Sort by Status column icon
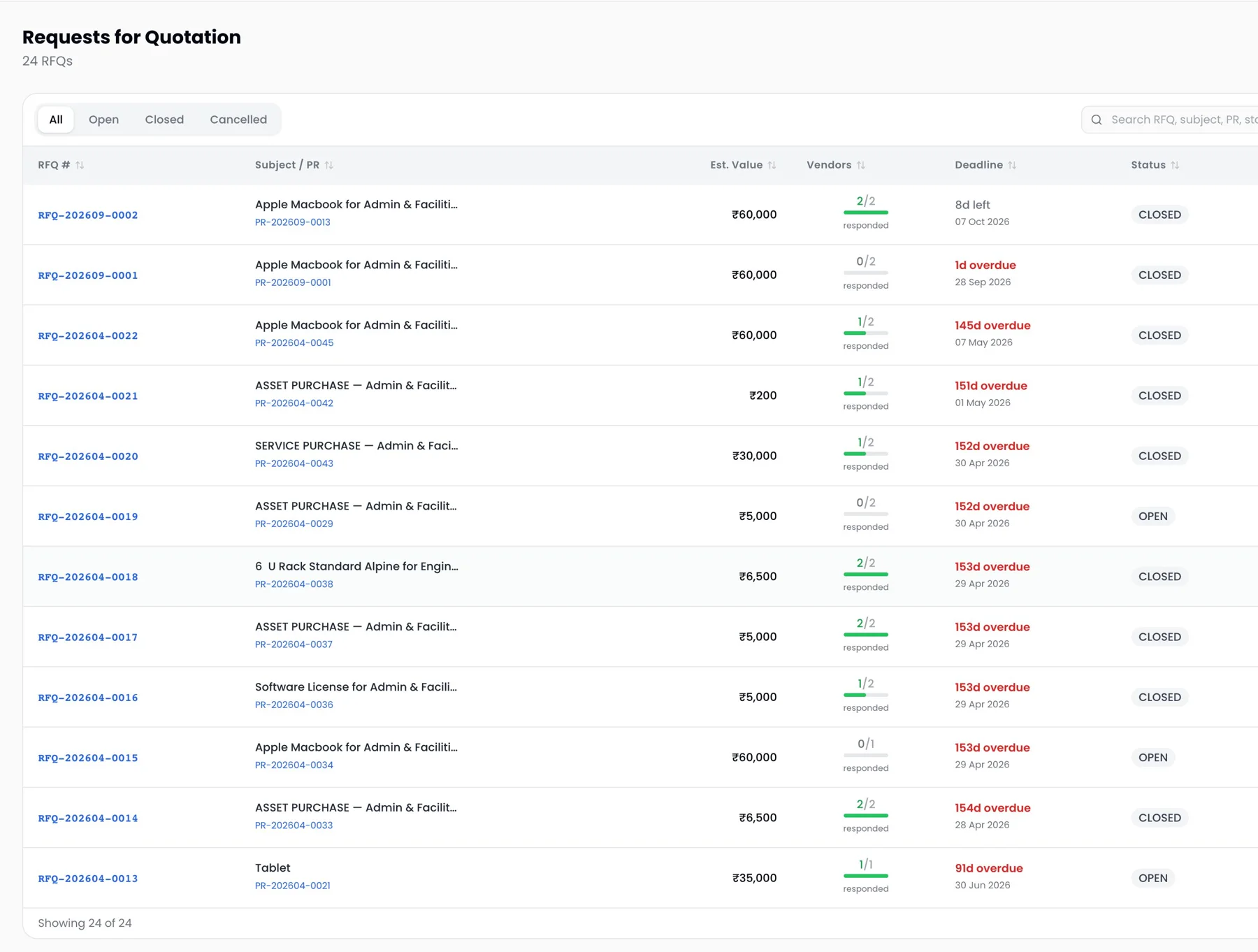The image size is (1258, 952). click(1175, 165)
